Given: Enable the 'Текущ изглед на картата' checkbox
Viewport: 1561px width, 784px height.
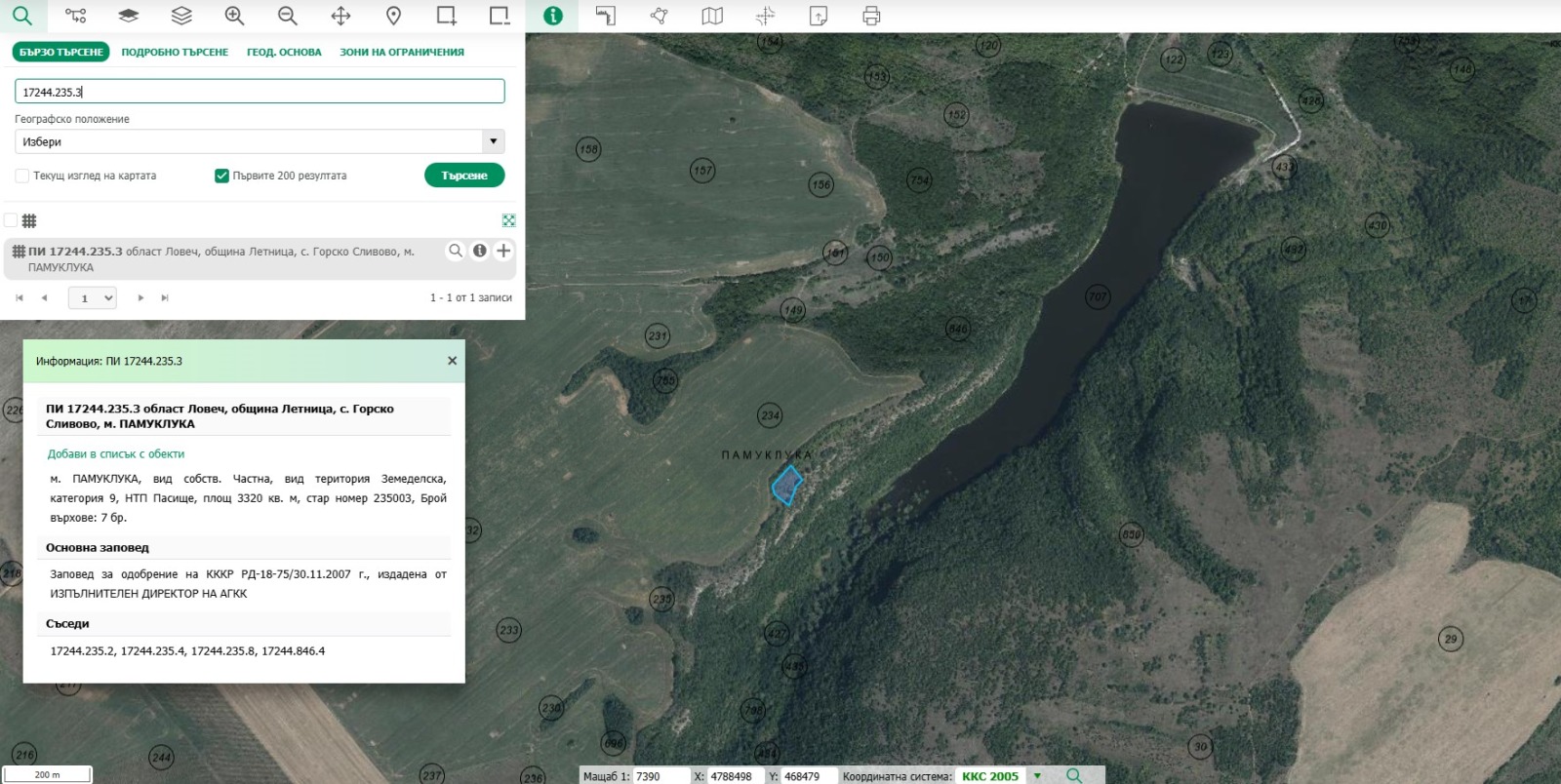Looking at the screenshot, I should 21,176.
